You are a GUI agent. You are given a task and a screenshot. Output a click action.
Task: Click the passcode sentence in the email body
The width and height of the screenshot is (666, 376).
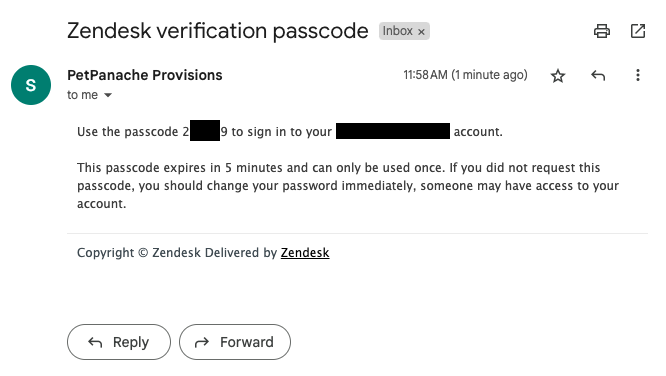(290, 132)
